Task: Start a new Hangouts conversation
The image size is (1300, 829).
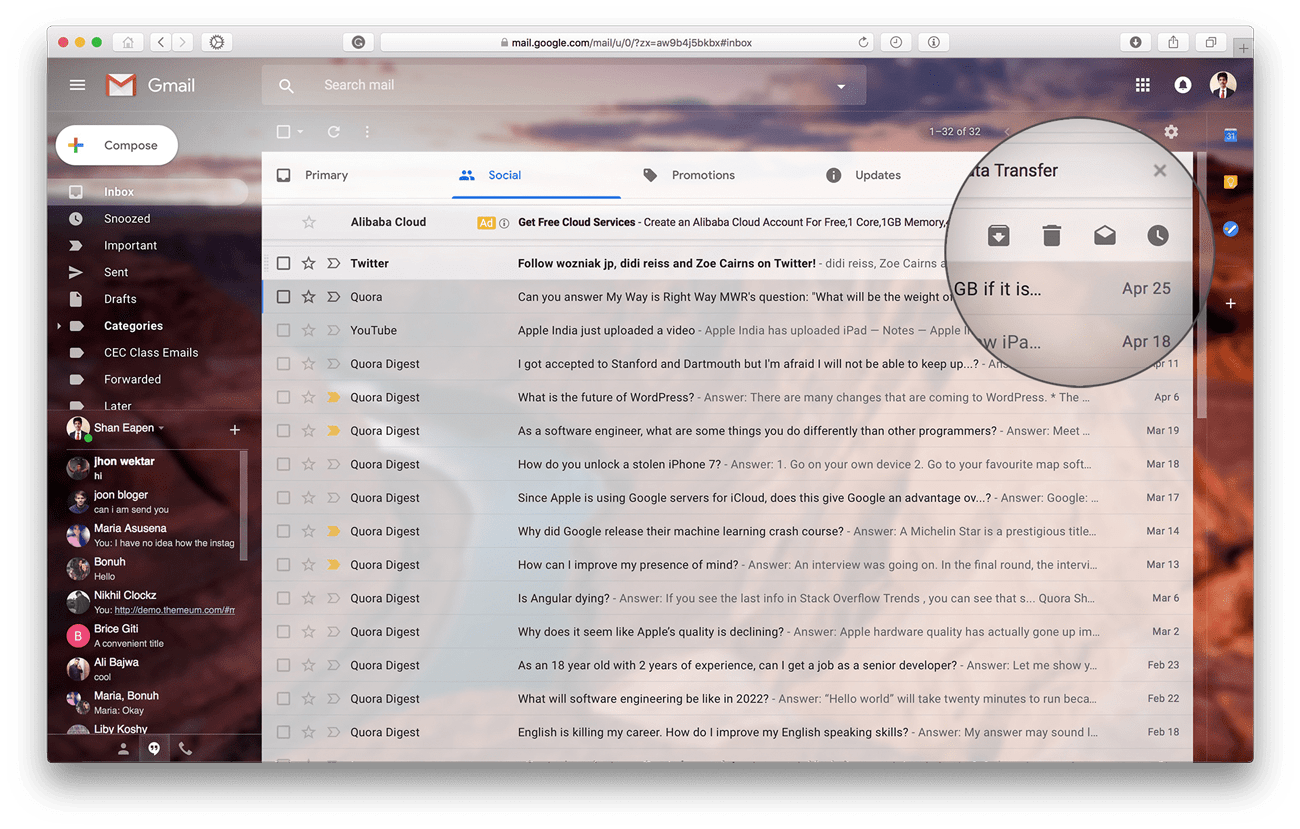Action: 235,430
